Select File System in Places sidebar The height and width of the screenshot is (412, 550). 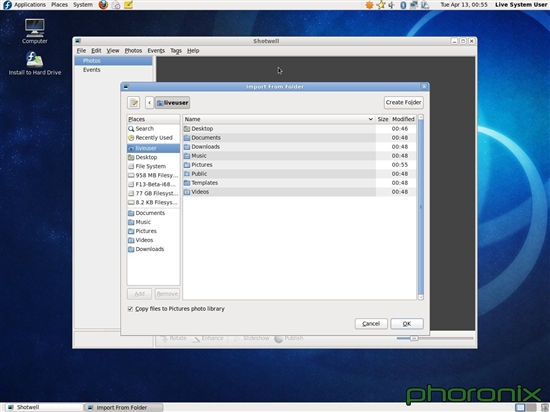(153, 167)
